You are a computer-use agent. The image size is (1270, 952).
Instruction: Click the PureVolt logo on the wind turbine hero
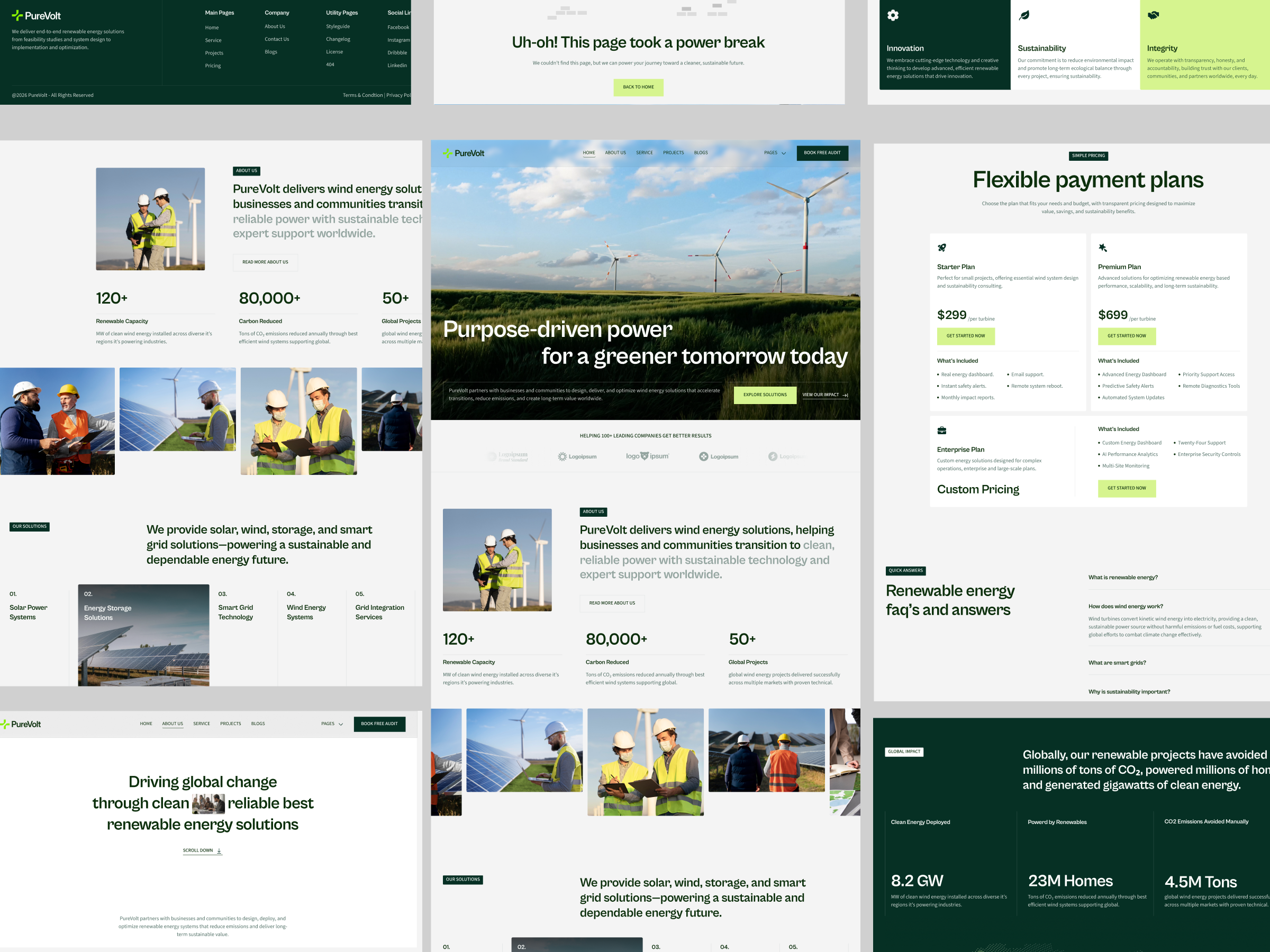coord(464,153)
